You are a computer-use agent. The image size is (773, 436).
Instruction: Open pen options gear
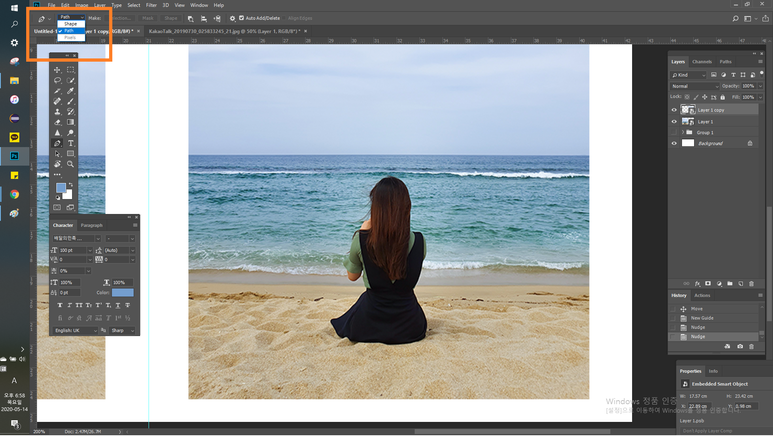232,18
